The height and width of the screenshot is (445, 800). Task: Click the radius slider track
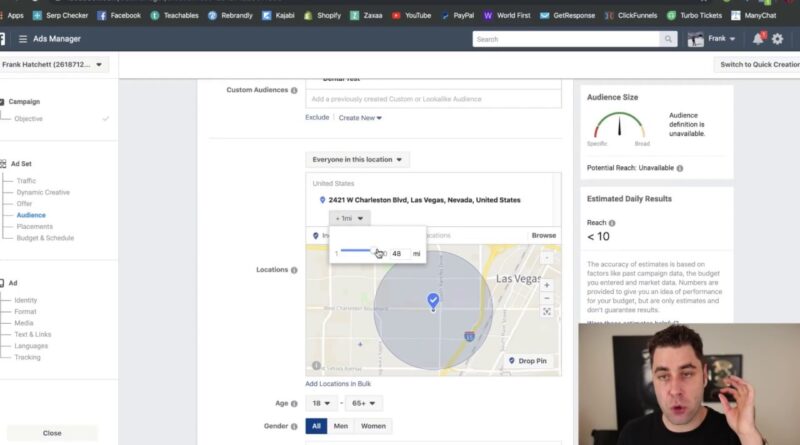pyautogui.click(x=361, y=251)
